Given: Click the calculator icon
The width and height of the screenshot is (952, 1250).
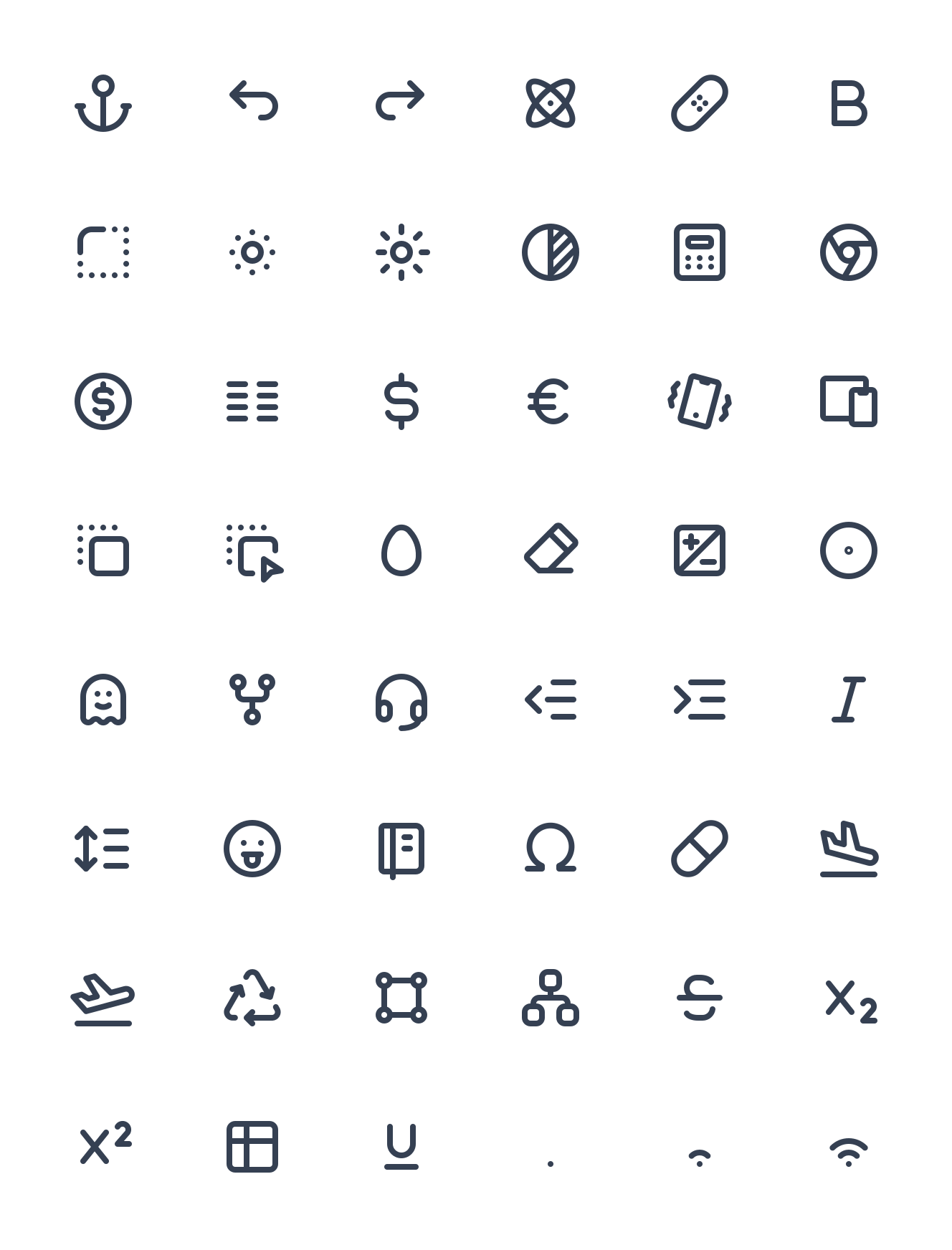Looking at the screenshot, I should [700, 252].
